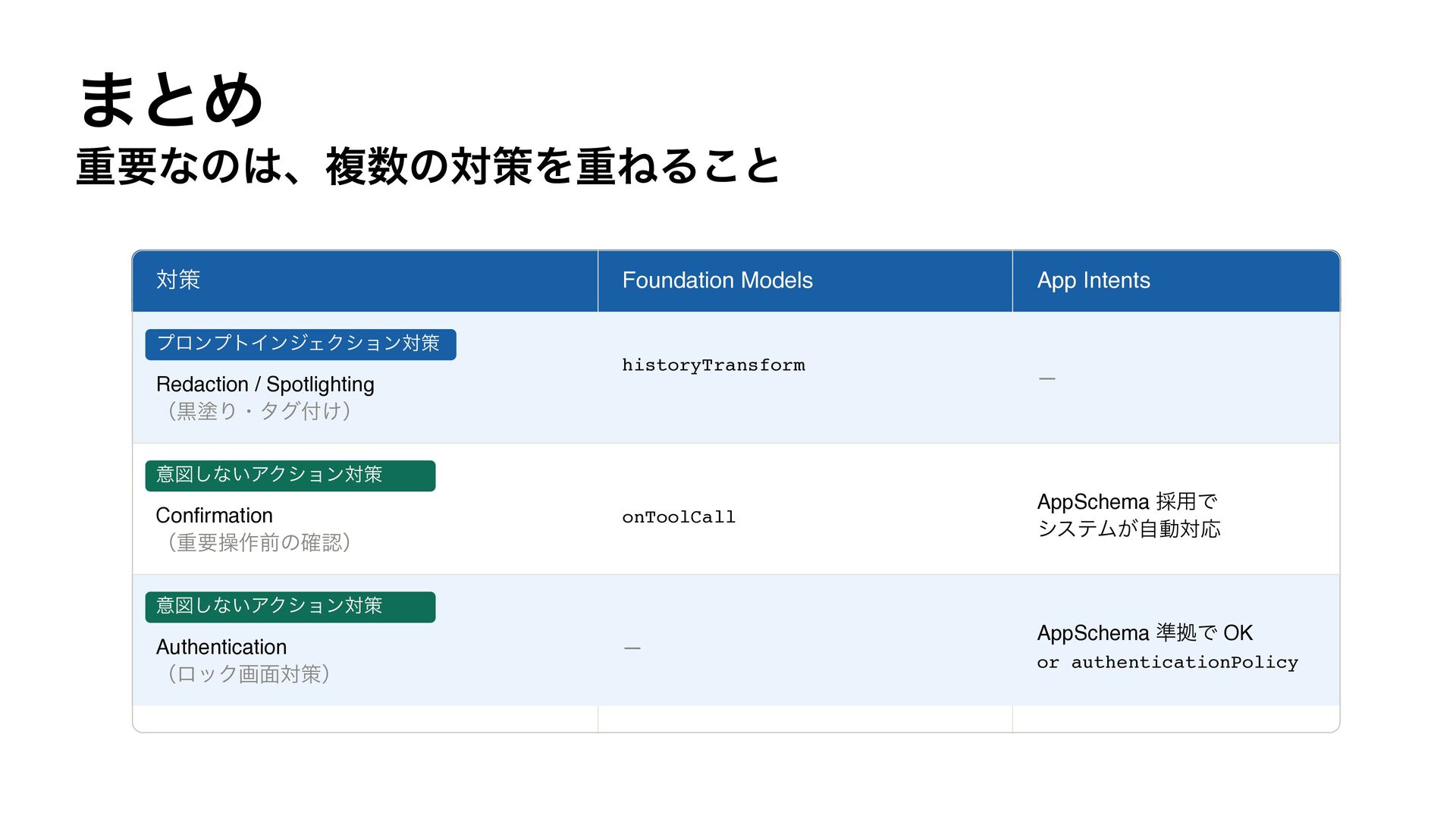The image size is (1456, 819).
Task: Select the onToolCall code text
Action: (679, 517)
